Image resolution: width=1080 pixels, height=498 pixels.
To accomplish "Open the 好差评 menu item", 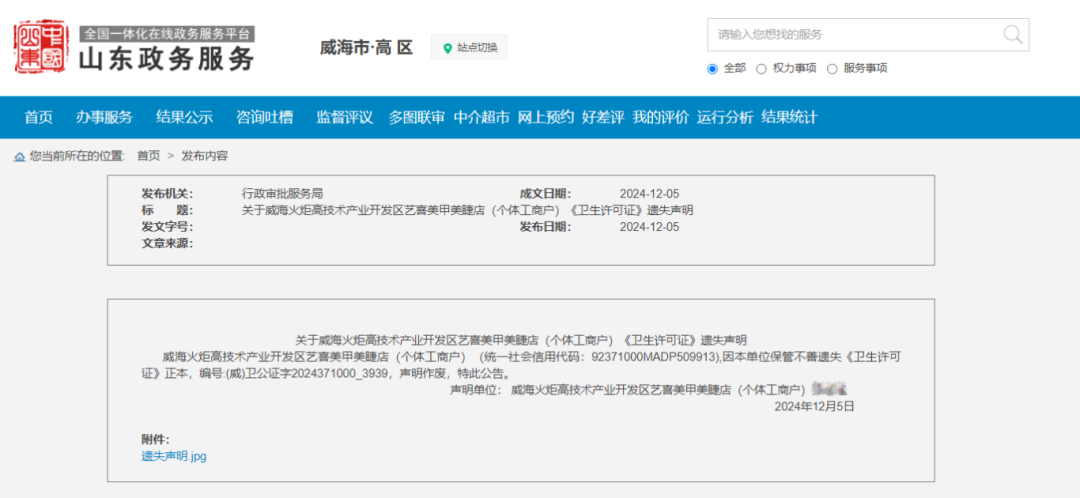I will click(x=602, y=117).
